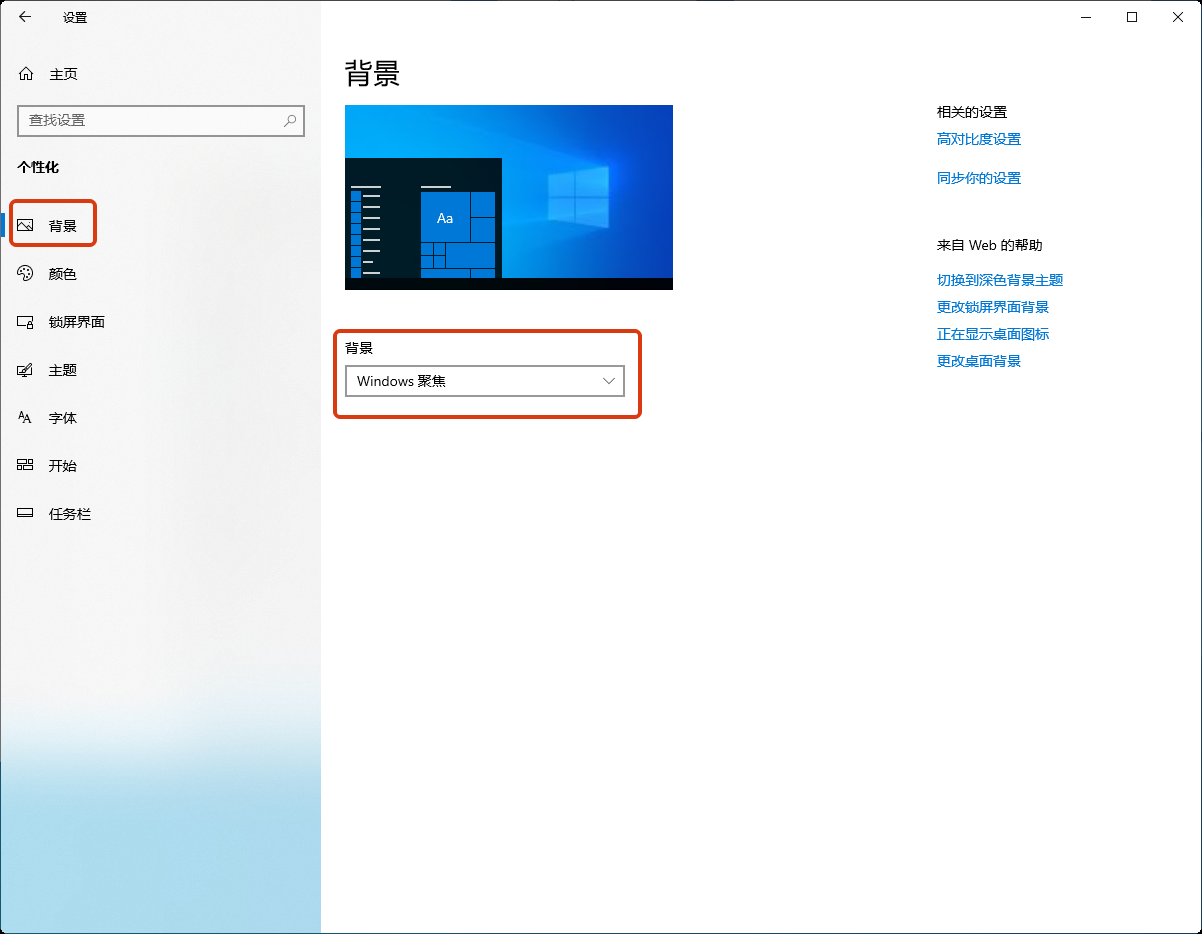The width and height of the screenshot is (1202, 934).
Task: Close the 设置 window
Action: point(1178,17)
